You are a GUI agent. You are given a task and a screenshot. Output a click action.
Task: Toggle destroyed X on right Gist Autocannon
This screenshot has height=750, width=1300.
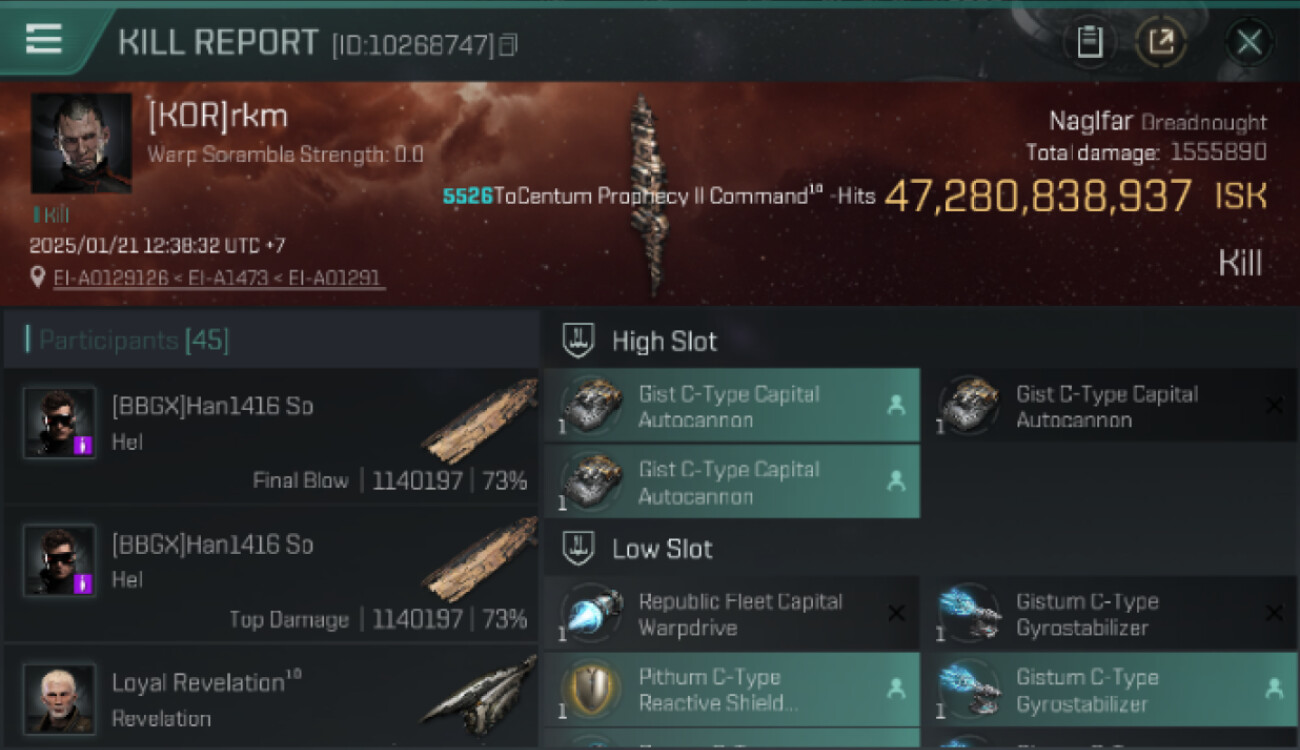pos(1274,405)
